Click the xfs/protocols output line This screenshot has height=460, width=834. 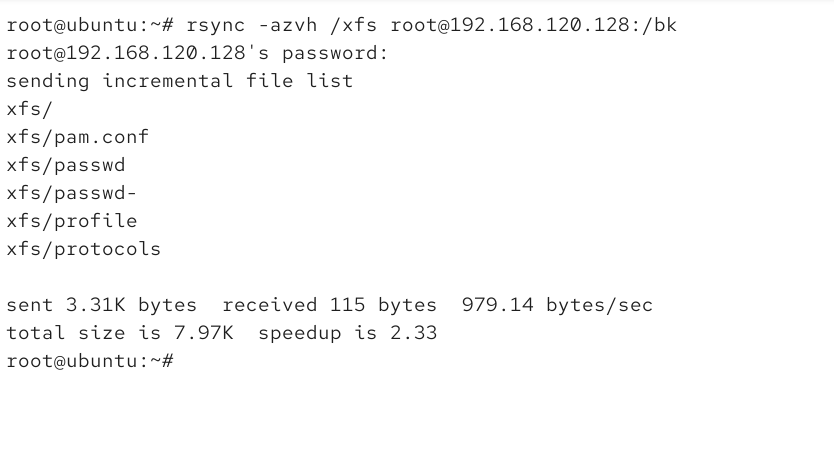pos(84,249)
